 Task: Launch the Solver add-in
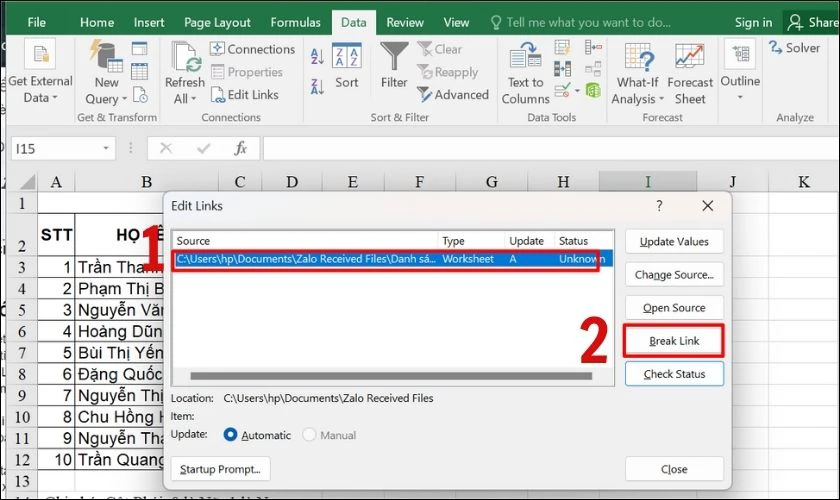[x=794, y=48]
